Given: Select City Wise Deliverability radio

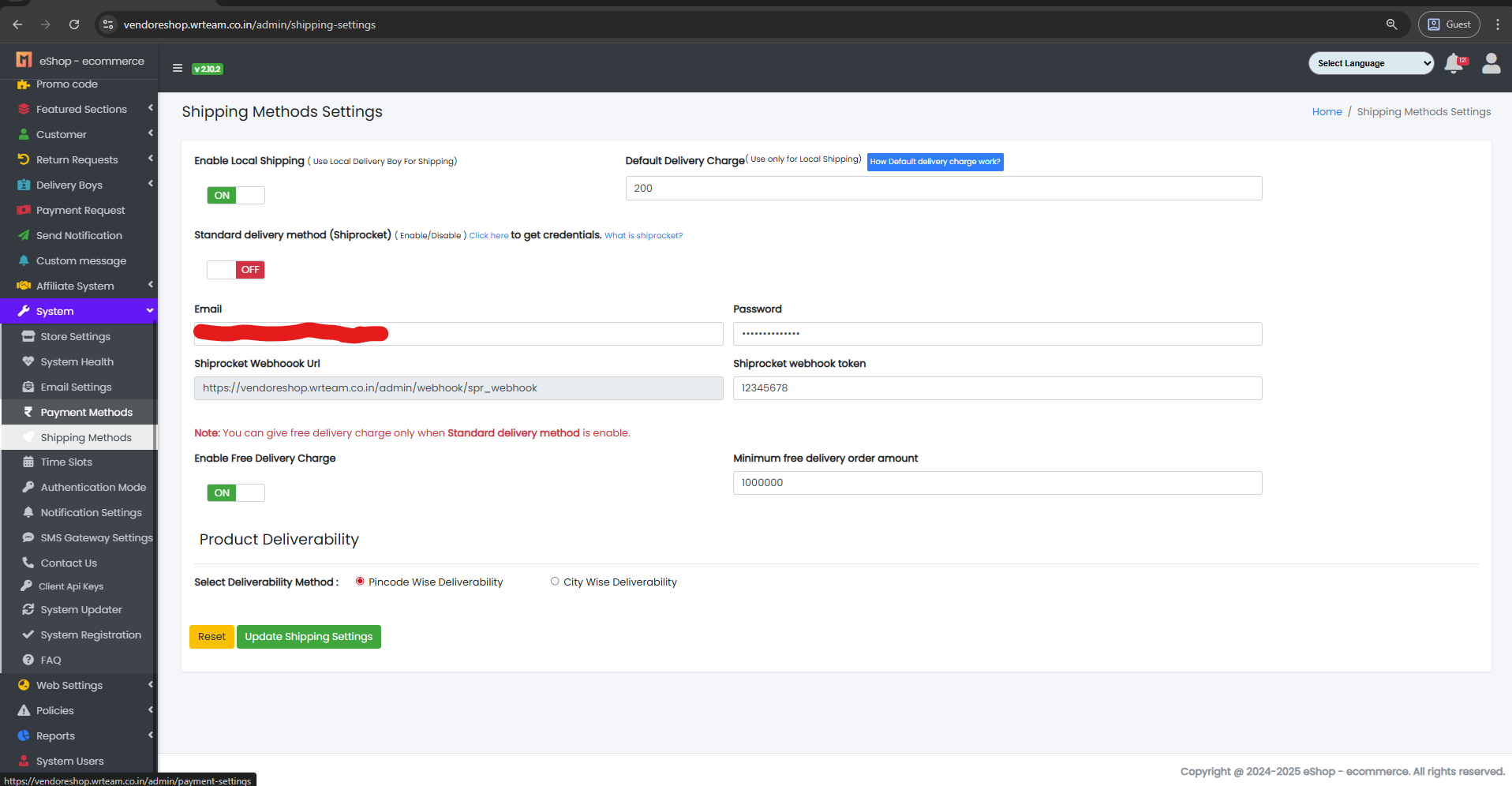Looking at the screenshot, I should click(555, 582).
